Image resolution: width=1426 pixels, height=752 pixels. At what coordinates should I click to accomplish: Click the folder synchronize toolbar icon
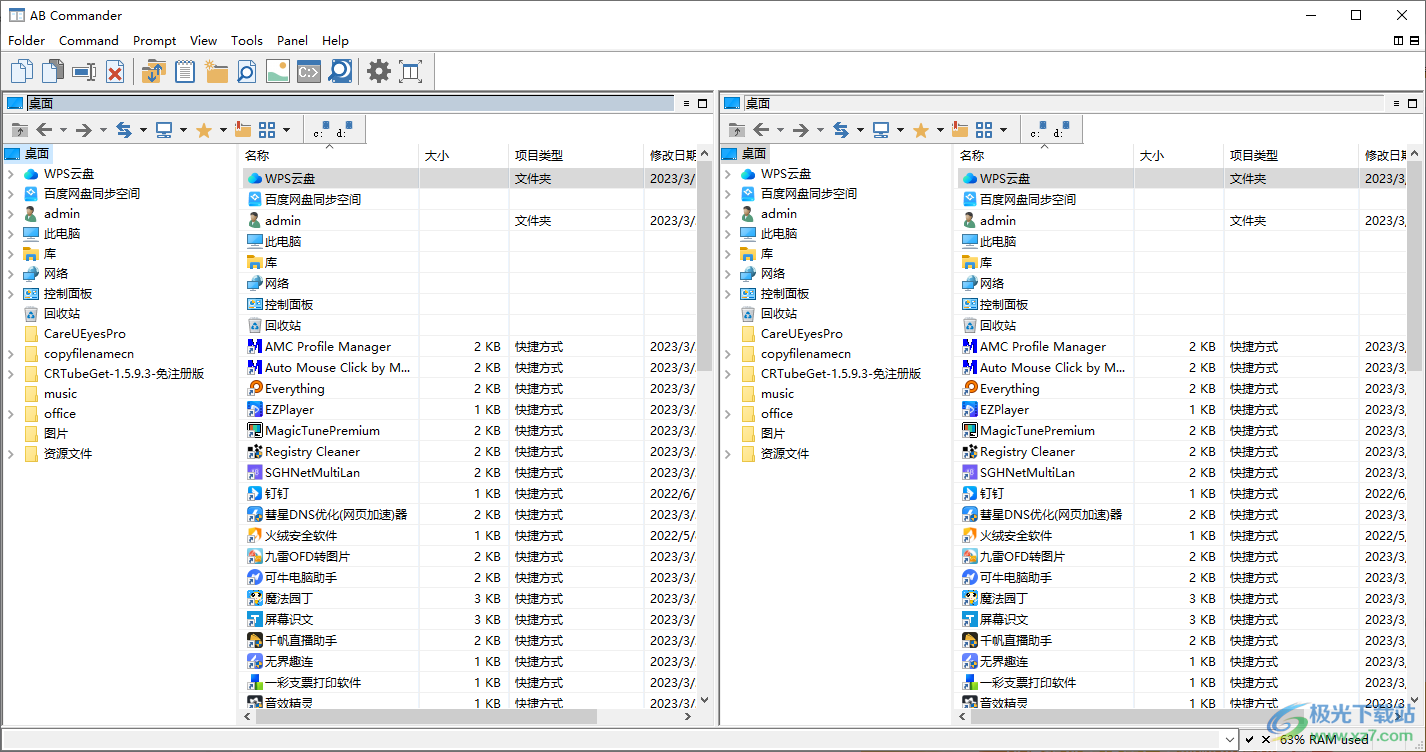click(153, 71)
